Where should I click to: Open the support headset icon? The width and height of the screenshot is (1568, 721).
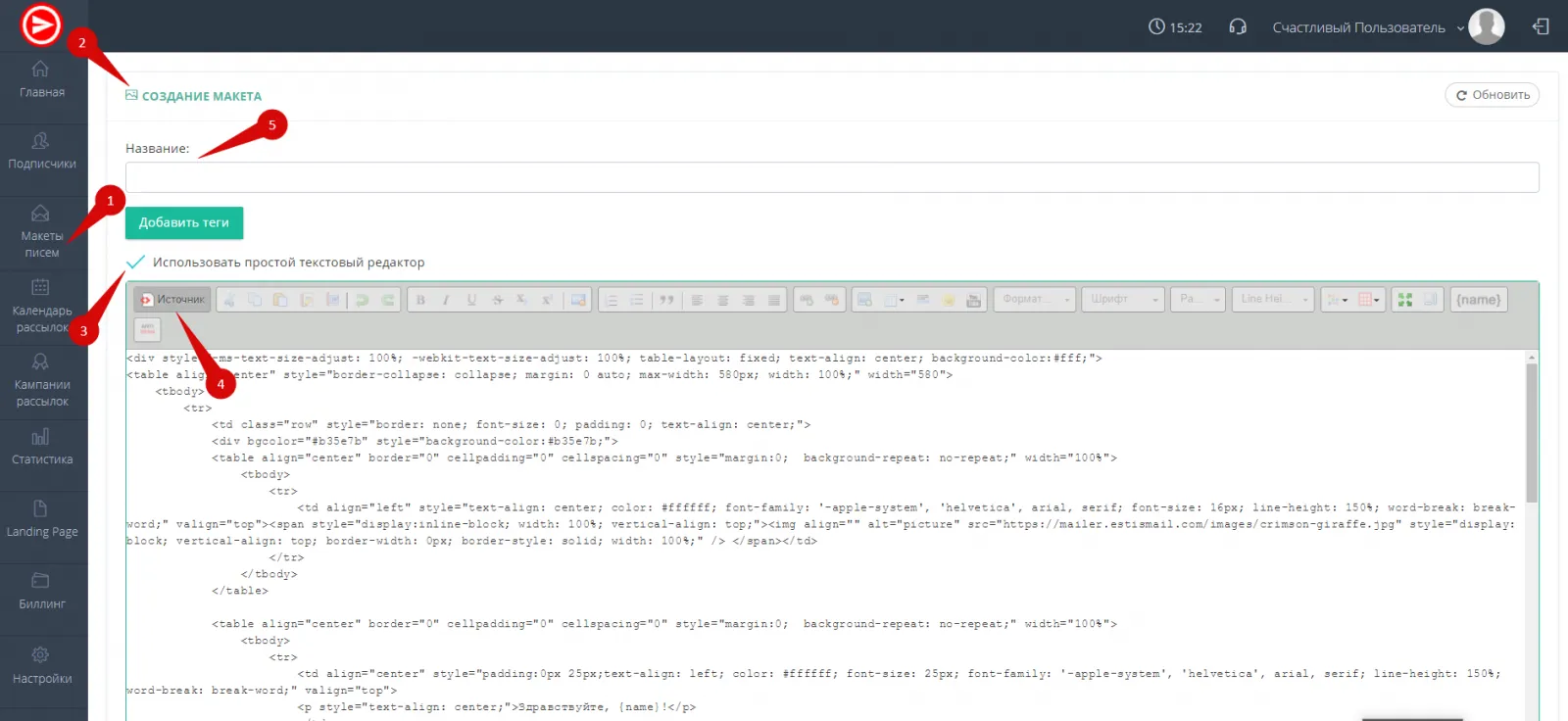pos(1238,27)
